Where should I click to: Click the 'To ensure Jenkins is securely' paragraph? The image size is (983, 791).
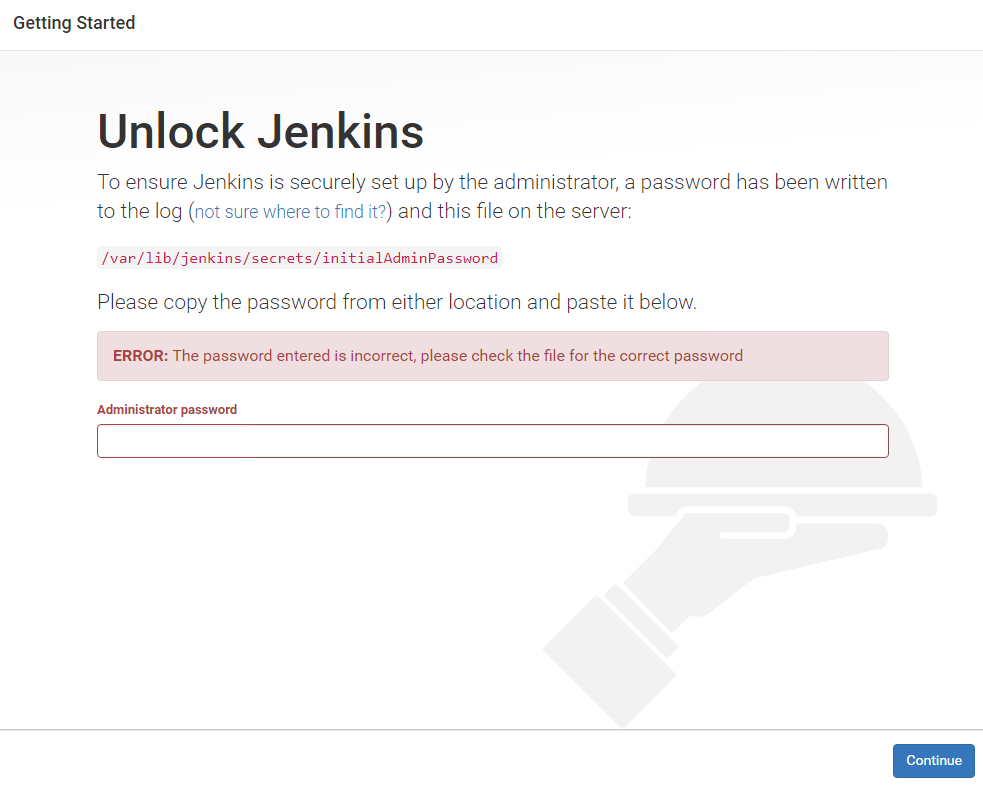click(493, 196)
